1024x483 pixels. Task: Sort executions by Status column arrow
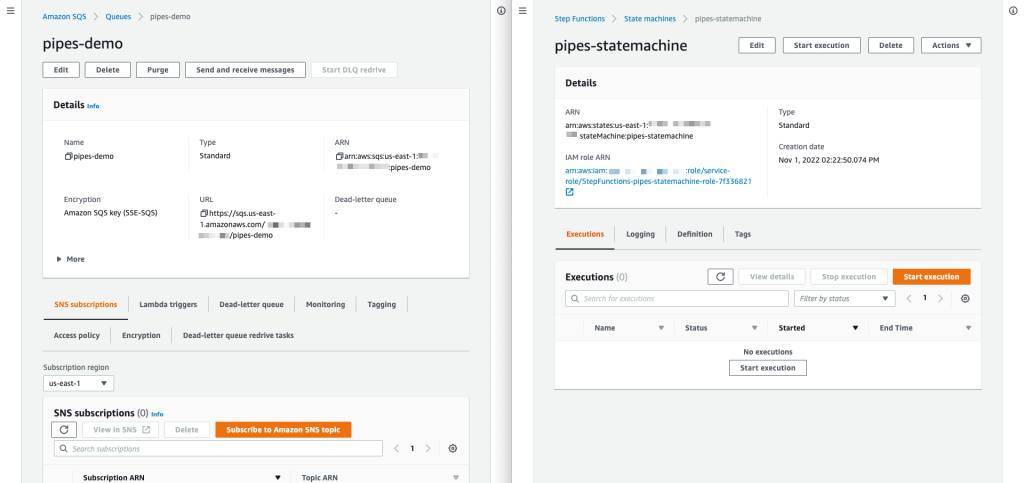pyautogui.click(x=754, y=328)
